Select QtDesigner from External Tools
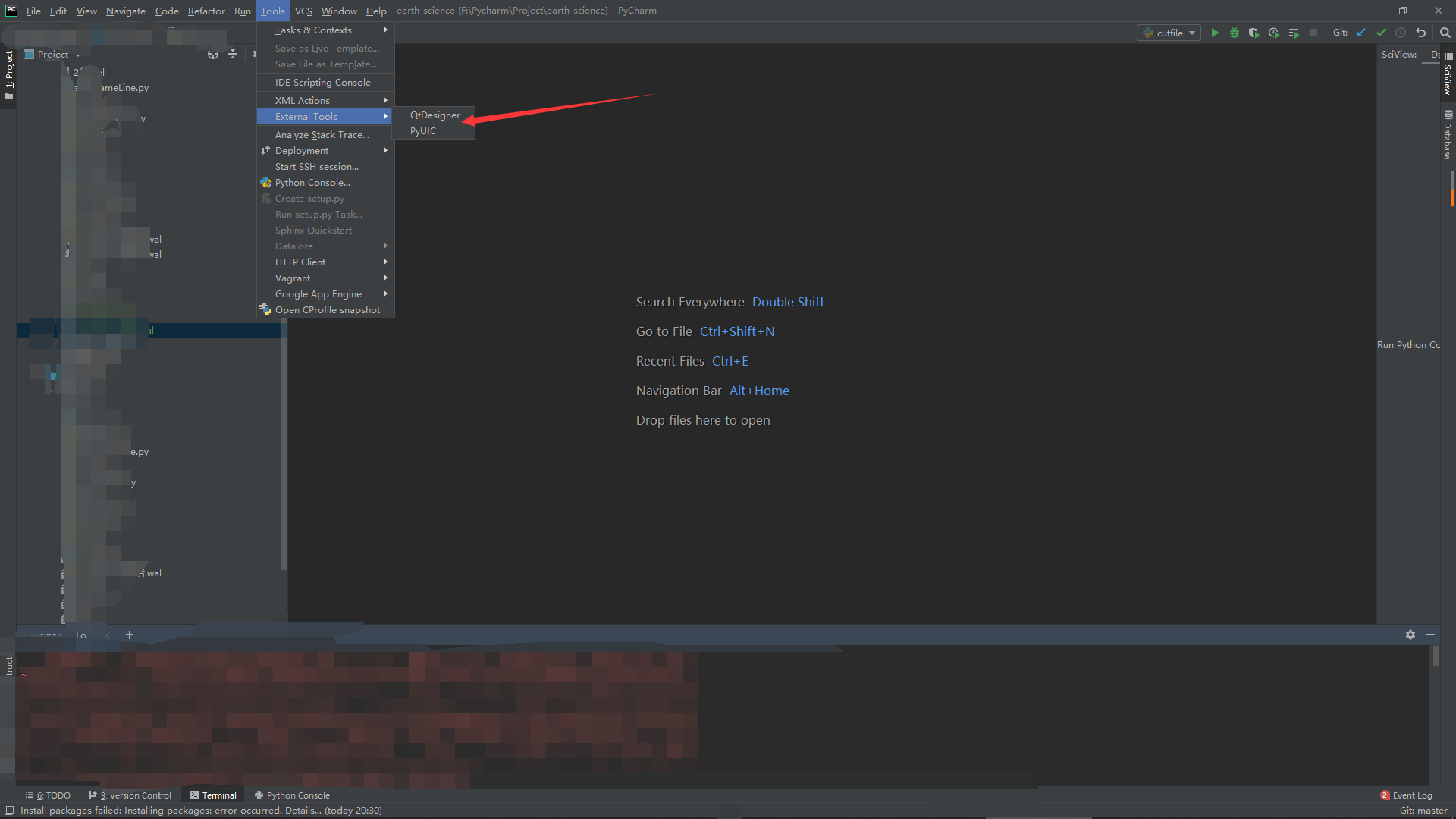 tap(435, 115)
